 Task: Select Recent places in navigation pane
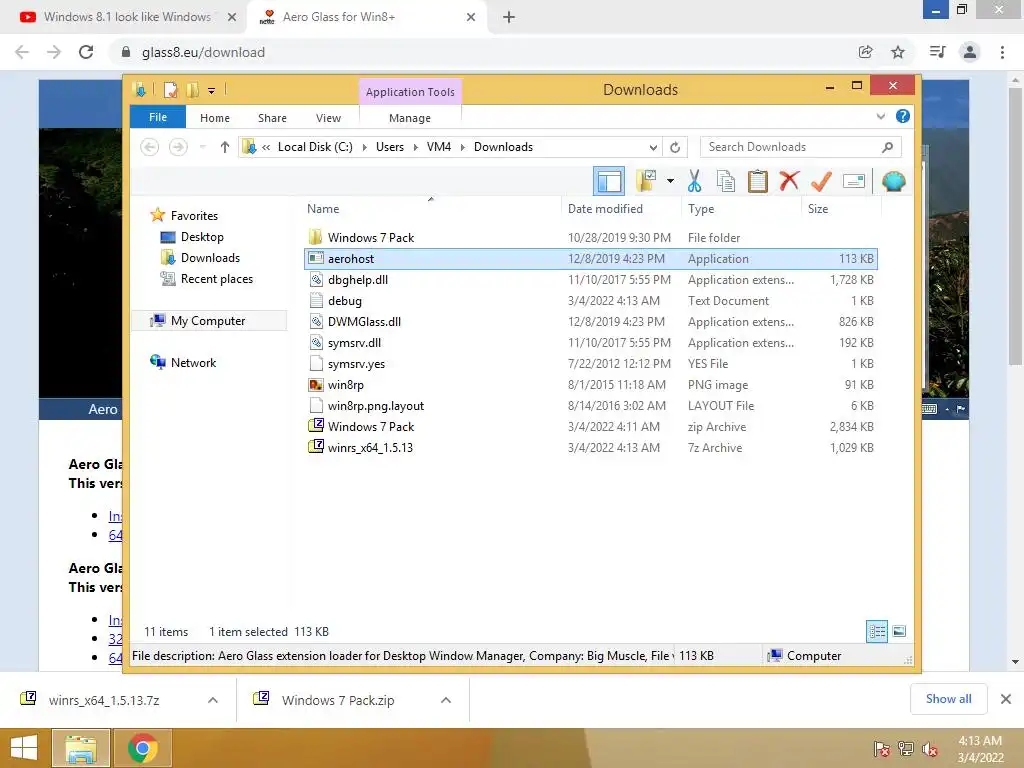tap(216, 279)
